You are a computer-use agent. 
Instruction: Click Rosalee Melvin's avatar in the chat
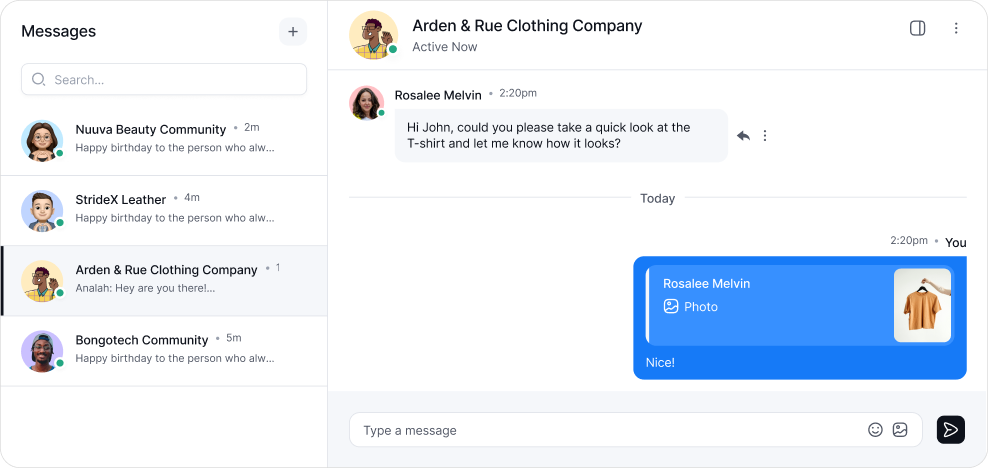[x=367, y=103]
